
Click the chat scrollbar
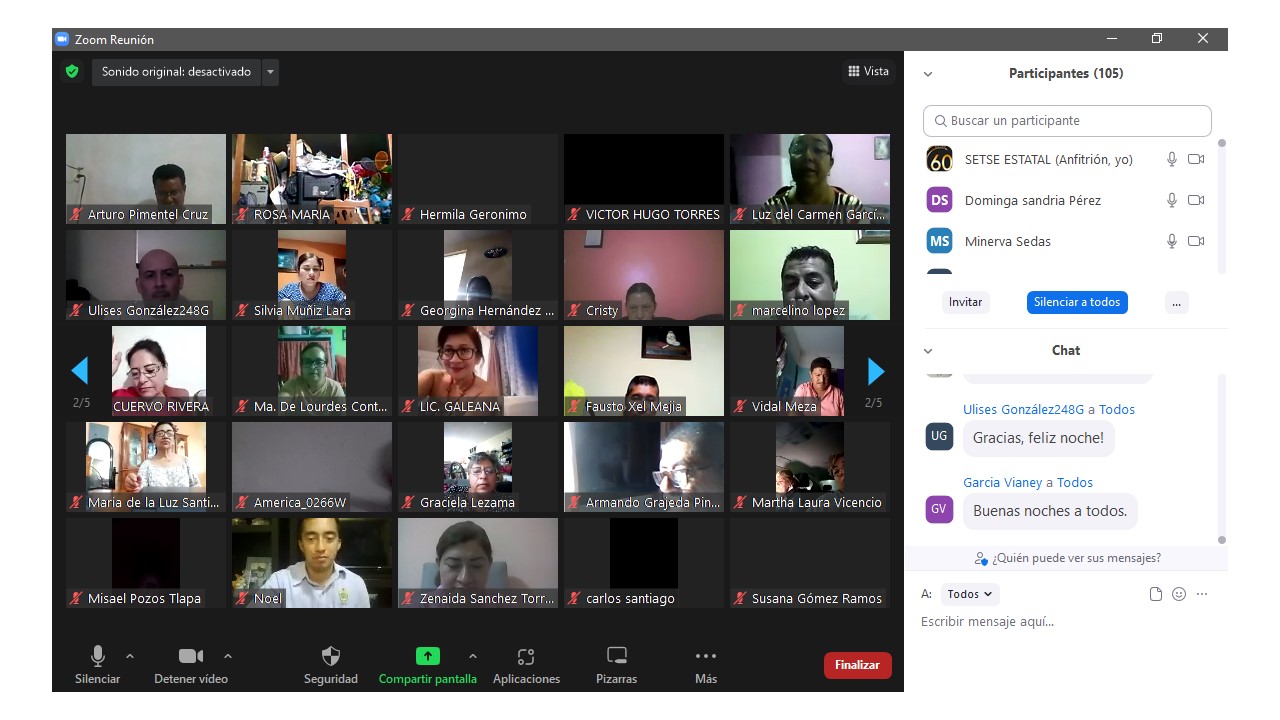1221,458
